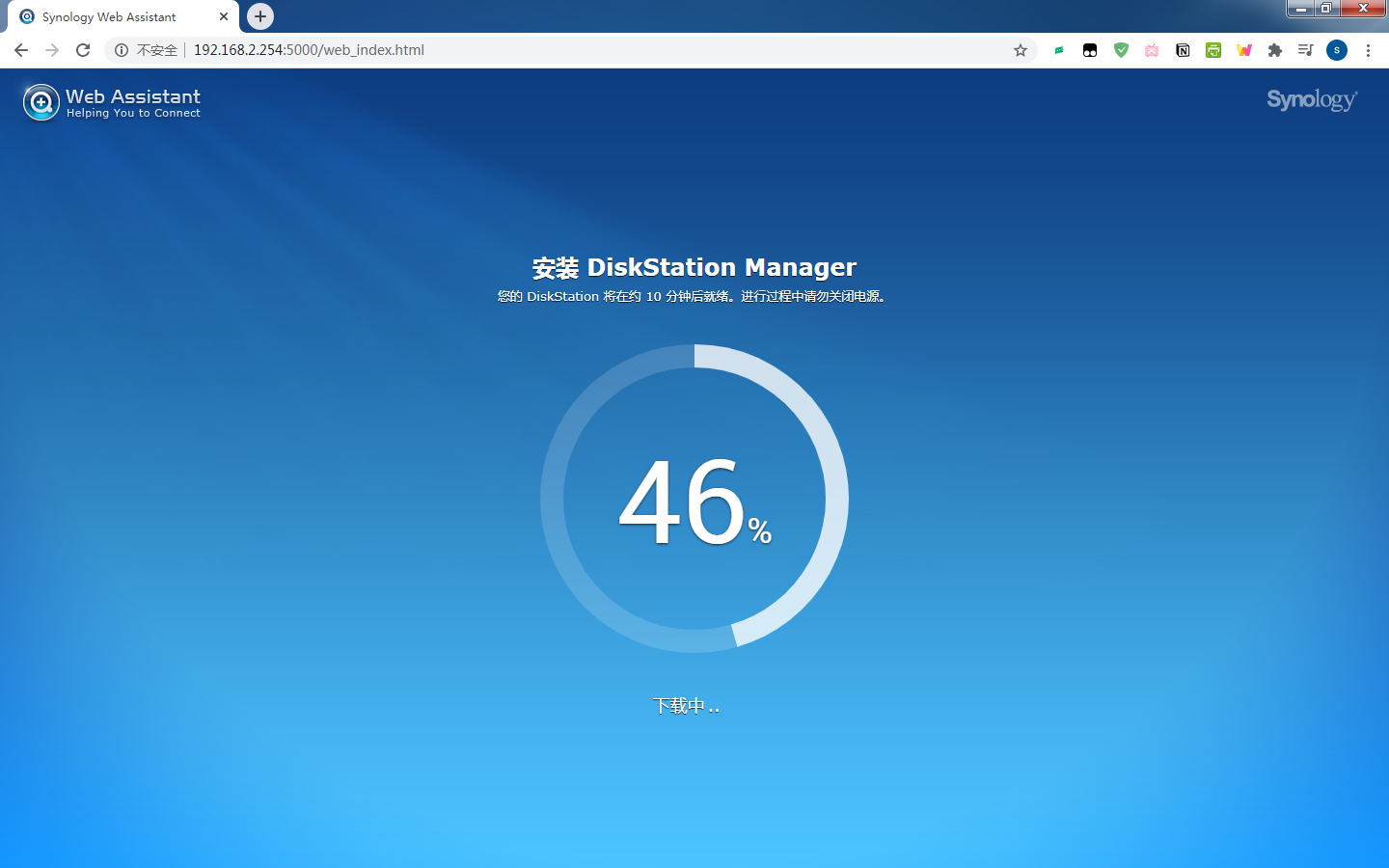Click the Synology brand logo
The height and width of the screenshot is (868, 1389).
tap(1312, 100)
